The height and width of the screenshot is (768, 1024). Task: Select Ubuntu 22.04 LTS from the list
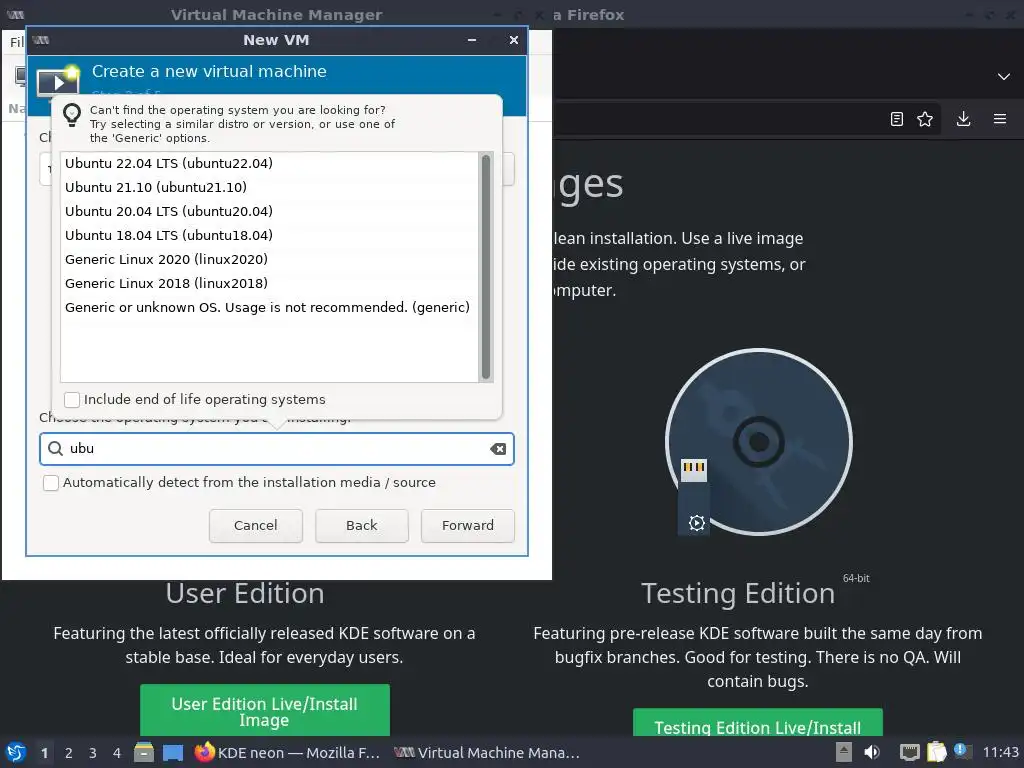click(269, 163)
